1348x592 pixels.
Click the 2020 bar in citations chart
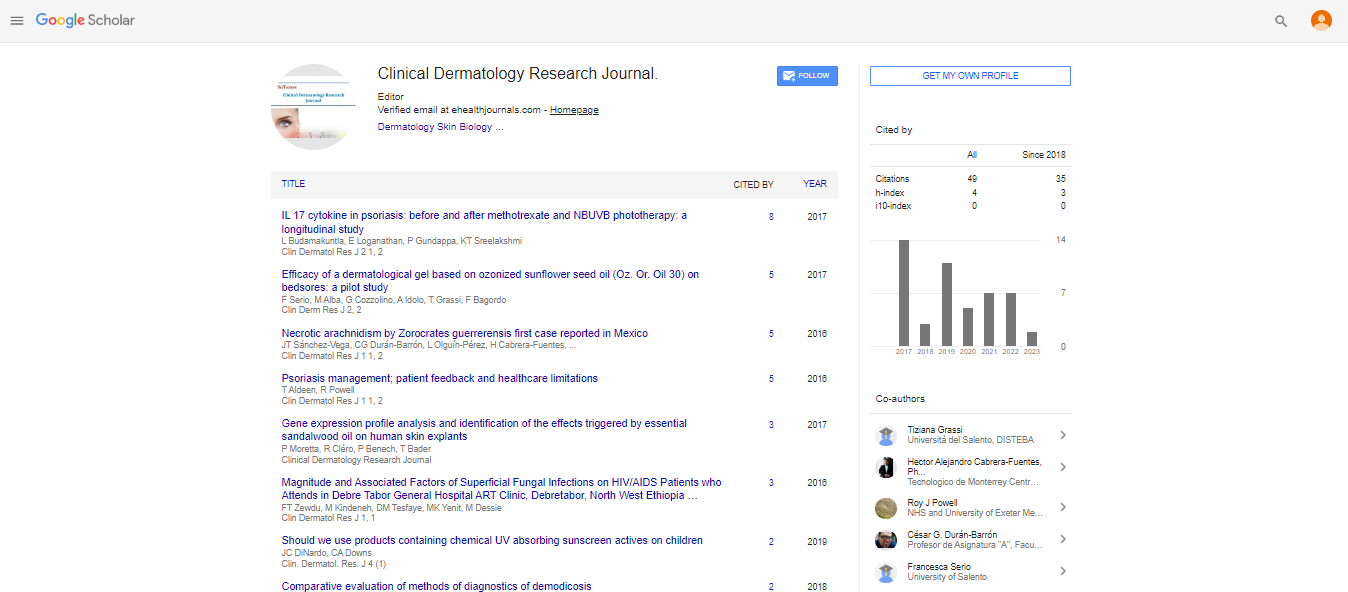coord(968,327)
